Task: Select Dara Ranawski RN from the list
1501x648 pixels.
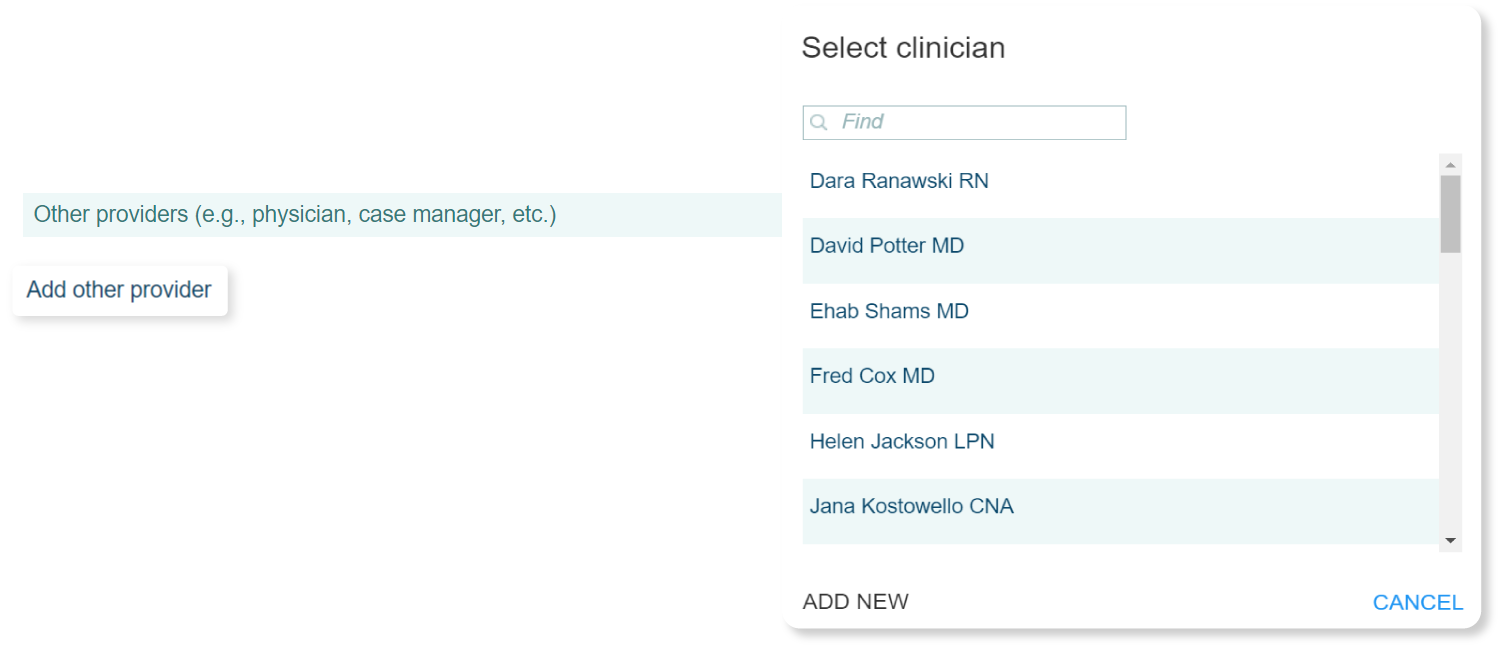Action: pos(1120,181)
